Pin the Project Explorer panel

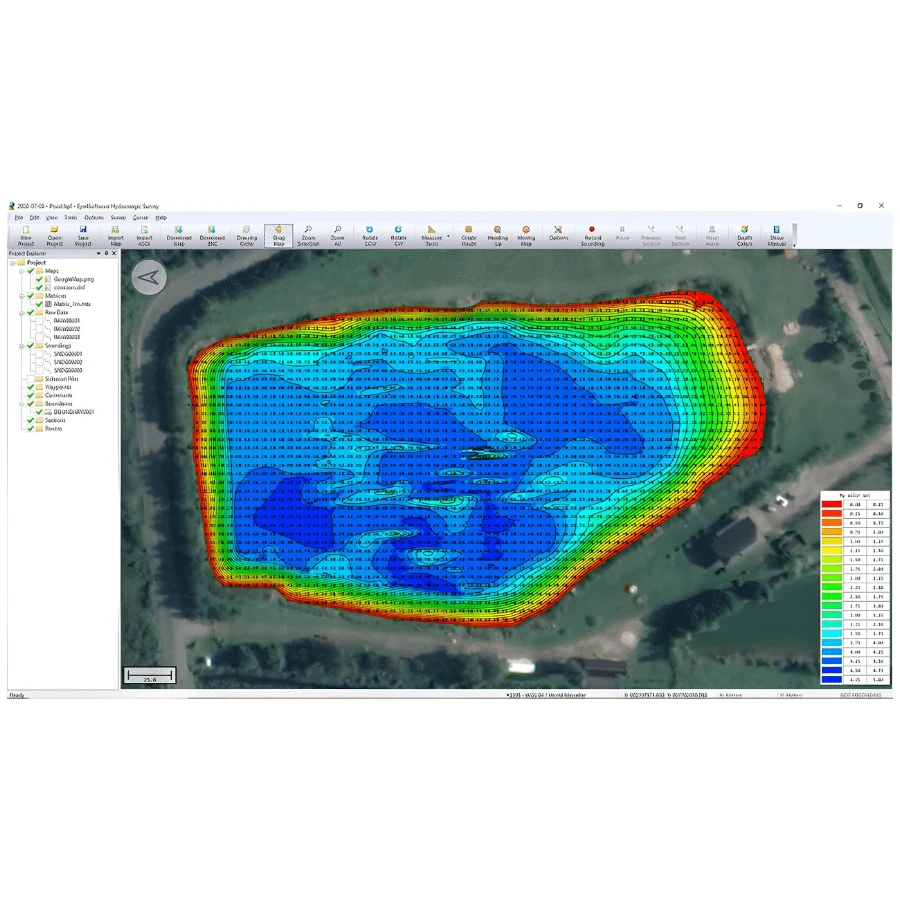pyautogui.click(x=106, y=253)
